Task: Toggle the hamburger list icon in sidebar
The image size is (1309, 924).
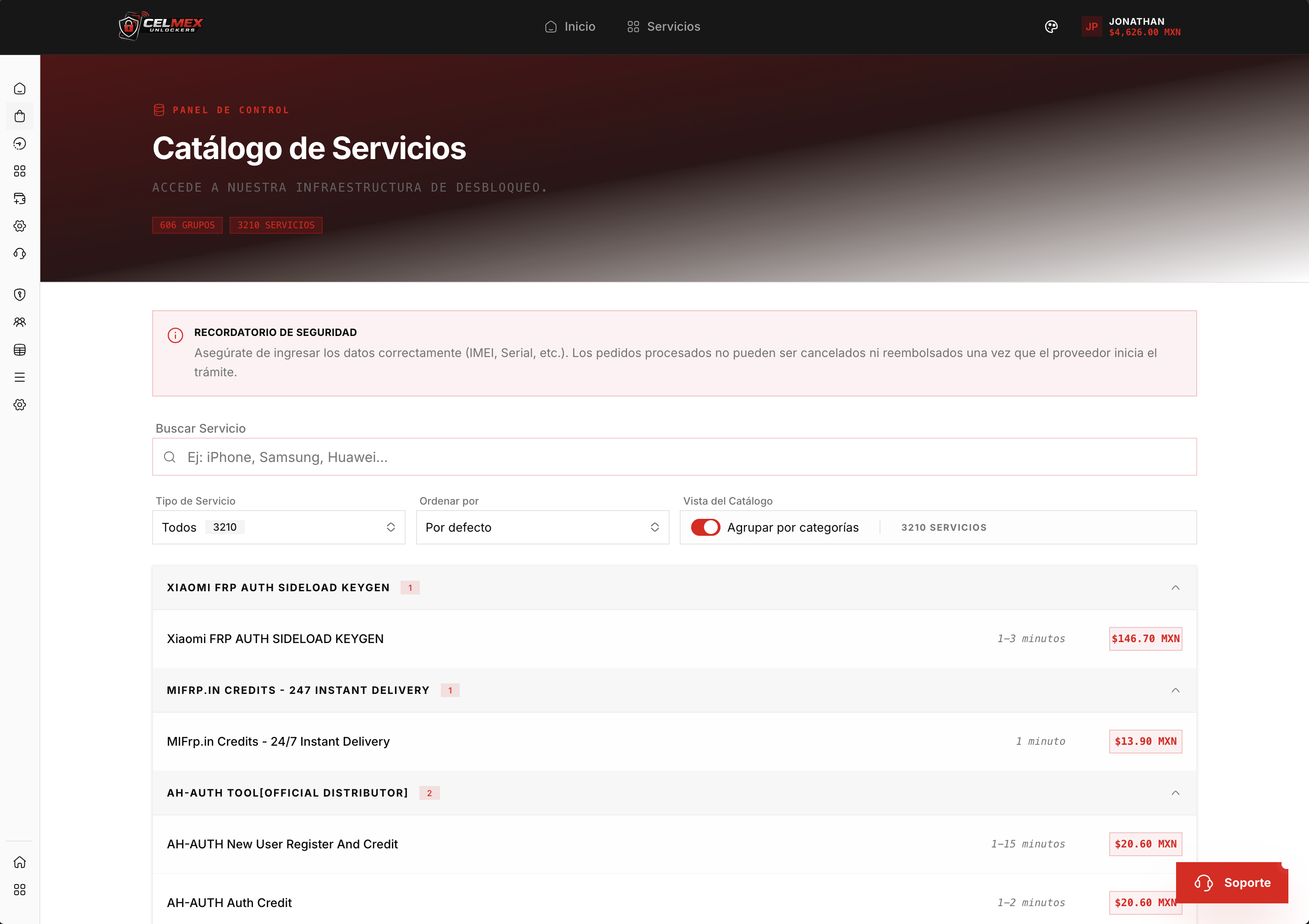Action: point(20,377)
